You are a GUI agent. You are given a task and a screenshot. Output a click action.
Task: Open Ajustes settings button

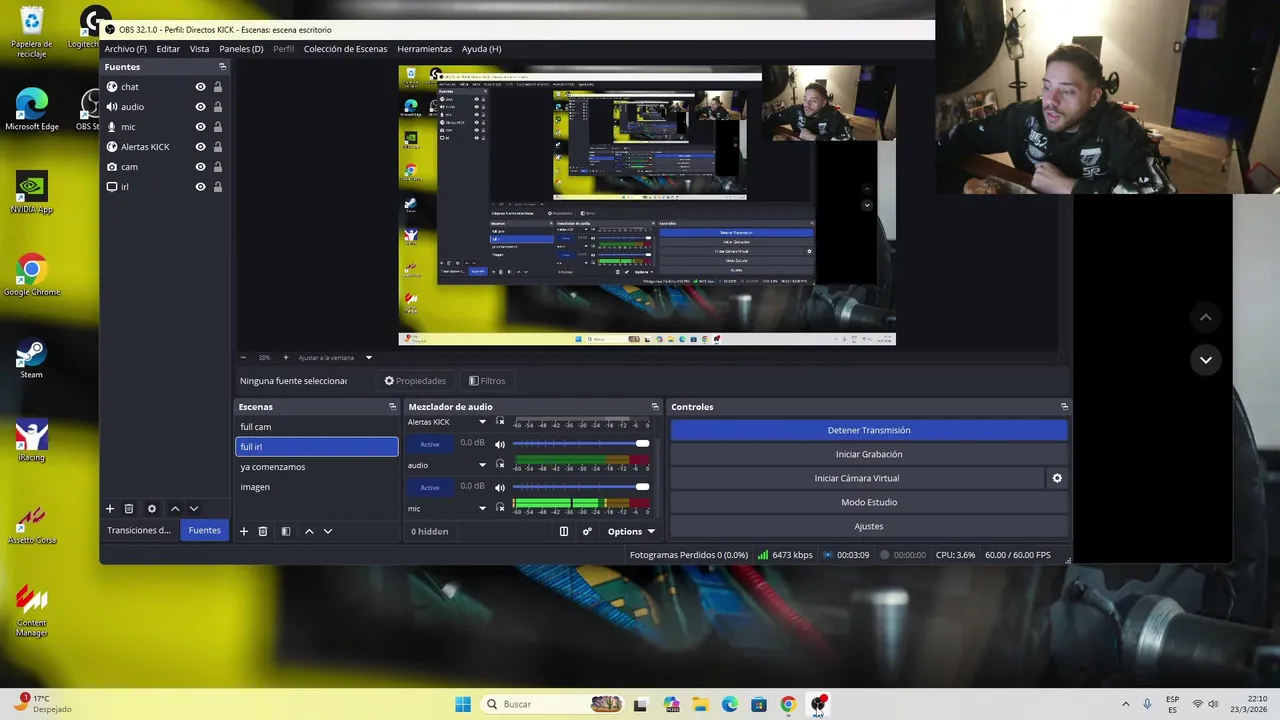[869, 526]
